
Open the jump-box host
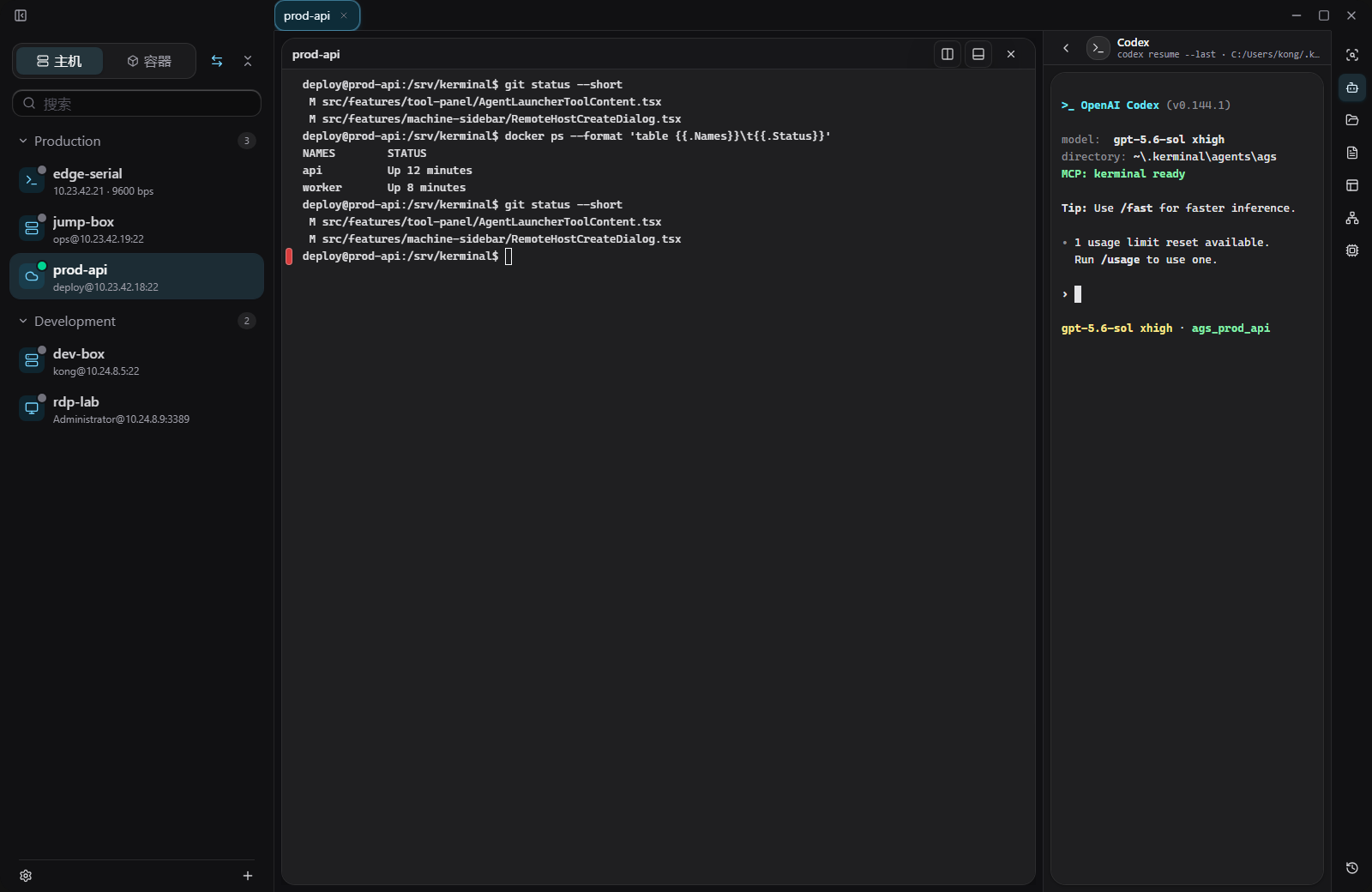(x=137, y=229)
